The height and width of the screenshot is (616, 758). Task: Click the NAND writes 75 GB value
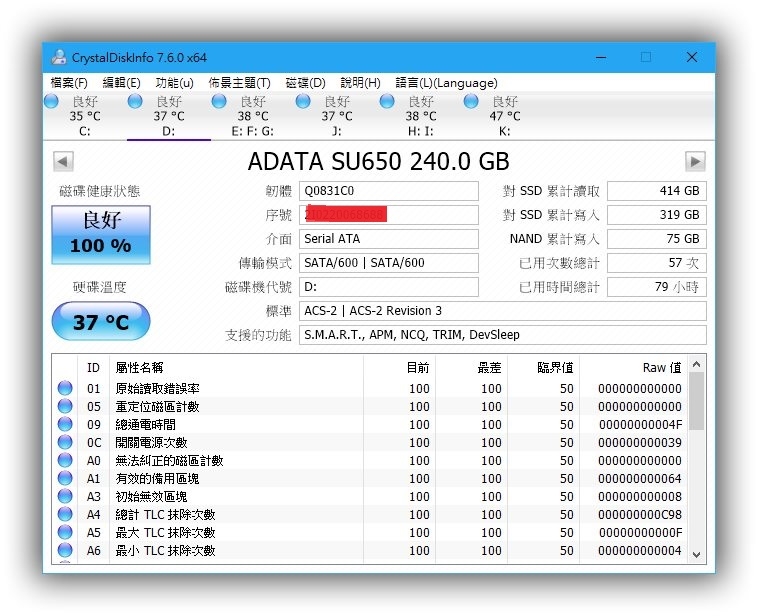coord(657,239)
